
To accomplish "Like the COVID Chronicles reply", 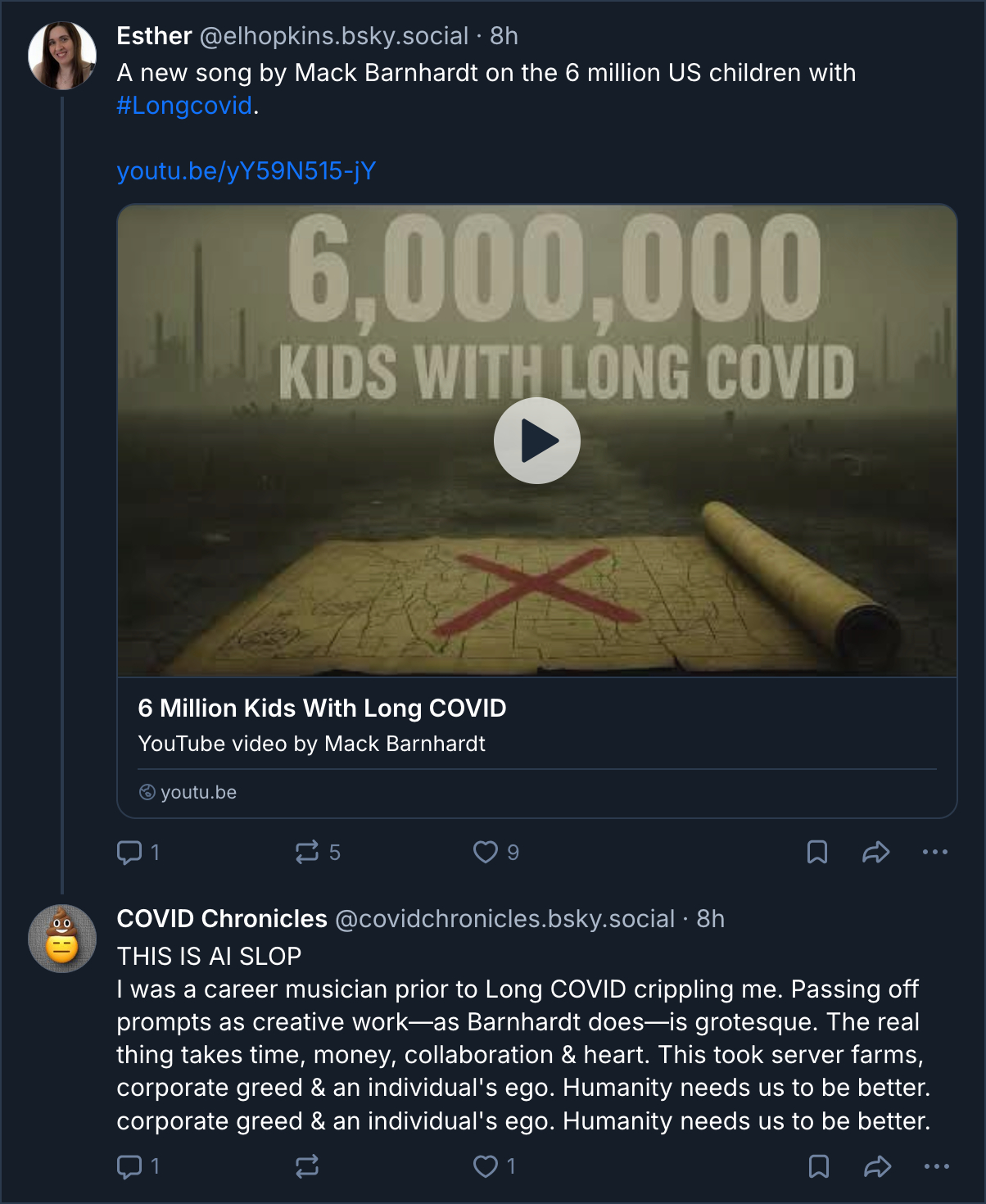I will (x=486, y=1166).
